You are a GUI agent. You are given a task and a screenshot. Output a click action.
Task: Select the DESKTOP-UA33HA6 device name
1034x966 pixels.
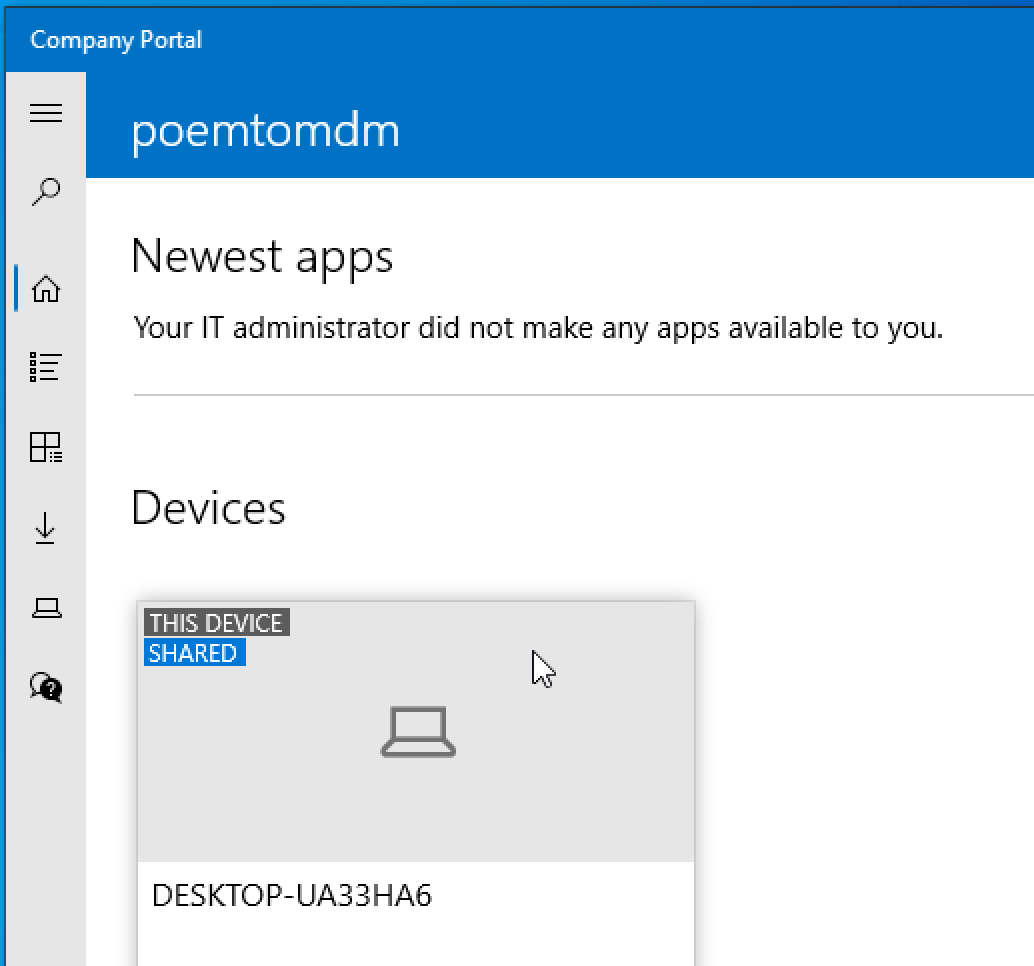tap(292, 896)
